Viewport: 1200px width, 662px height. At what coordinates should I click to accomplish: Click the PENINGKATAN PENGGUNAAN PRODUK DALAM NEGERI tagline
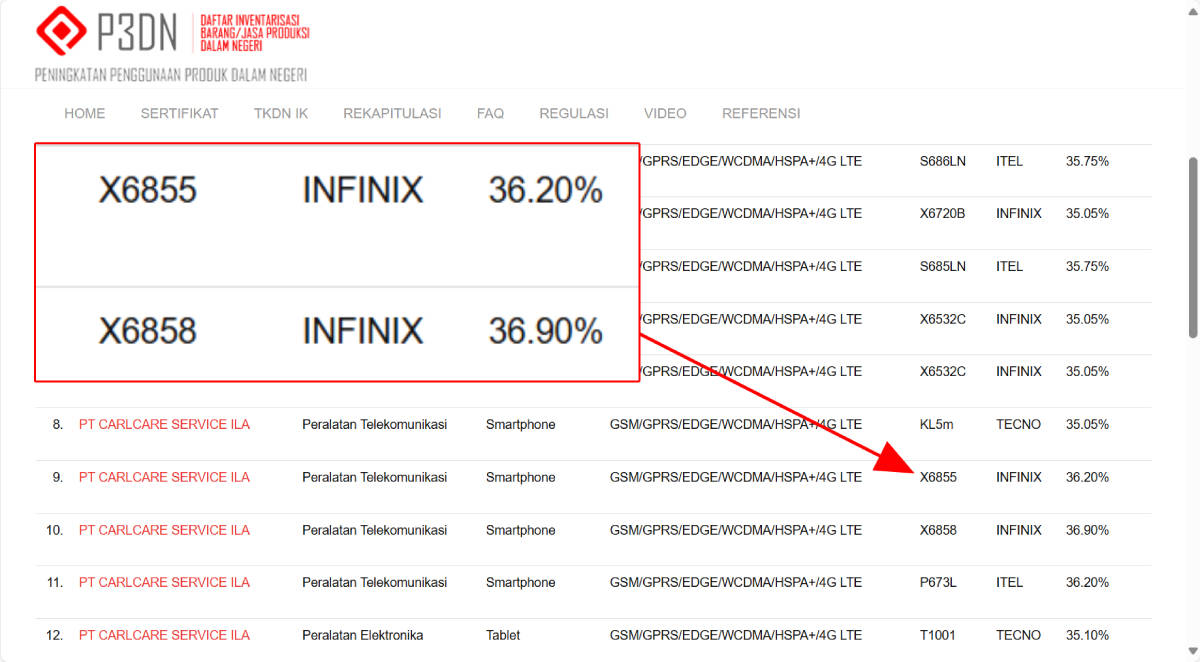point(171,75)
